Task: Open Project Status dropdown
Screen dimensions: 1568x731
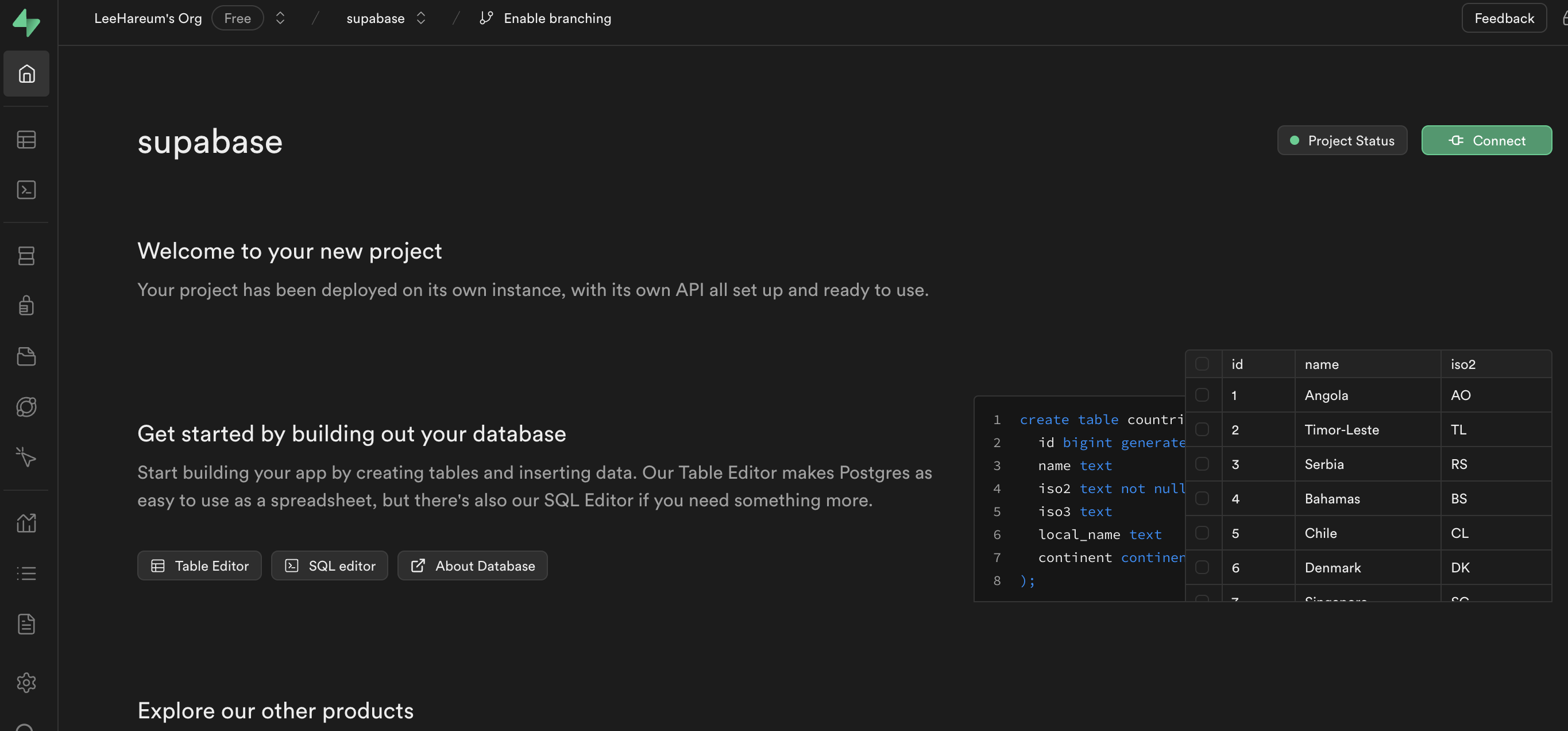Action: (1342, 141)
